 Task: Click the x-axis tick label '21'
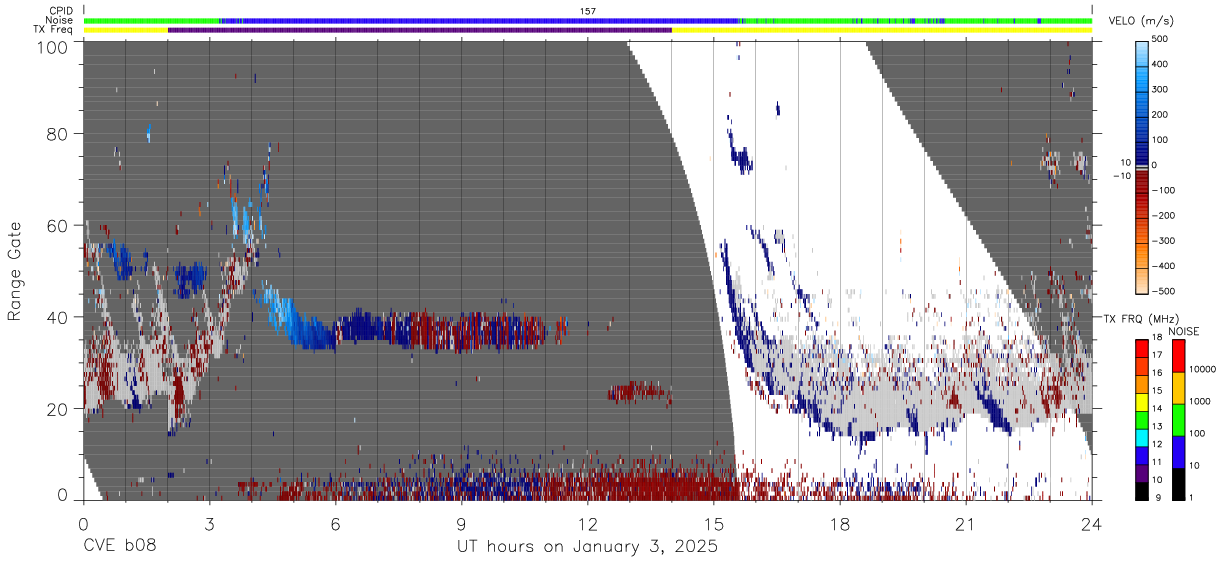click(966, 523)
